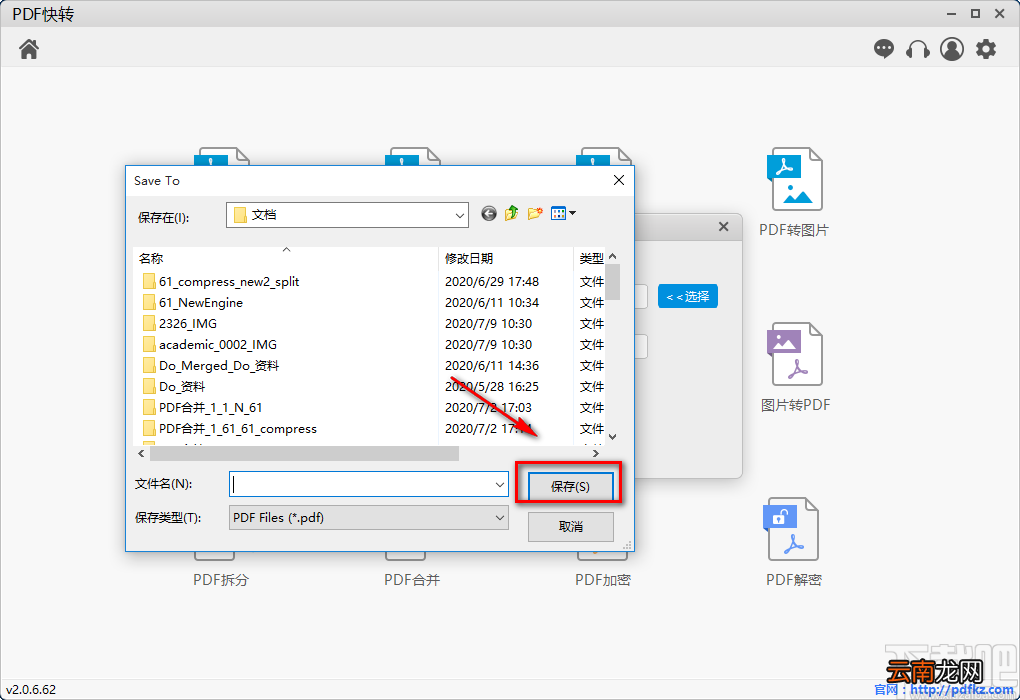Close the background panel behind dialog
This screenshot has width=1020, height=700.
[x=723, y=226]
